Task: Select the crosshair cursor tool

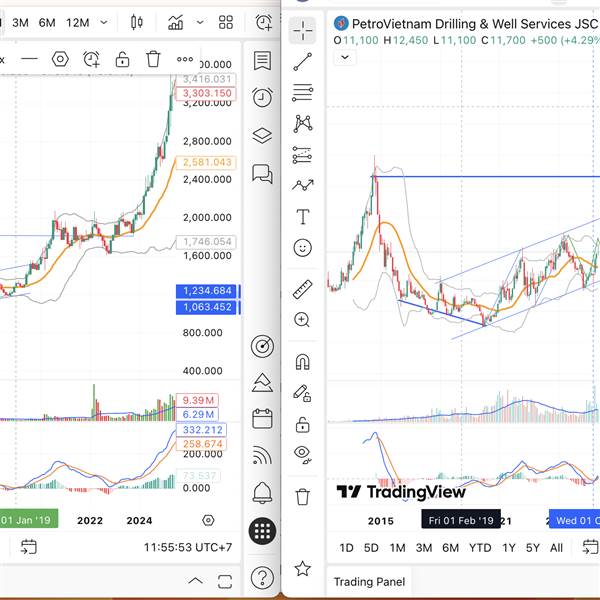Action: click(302, 30)
